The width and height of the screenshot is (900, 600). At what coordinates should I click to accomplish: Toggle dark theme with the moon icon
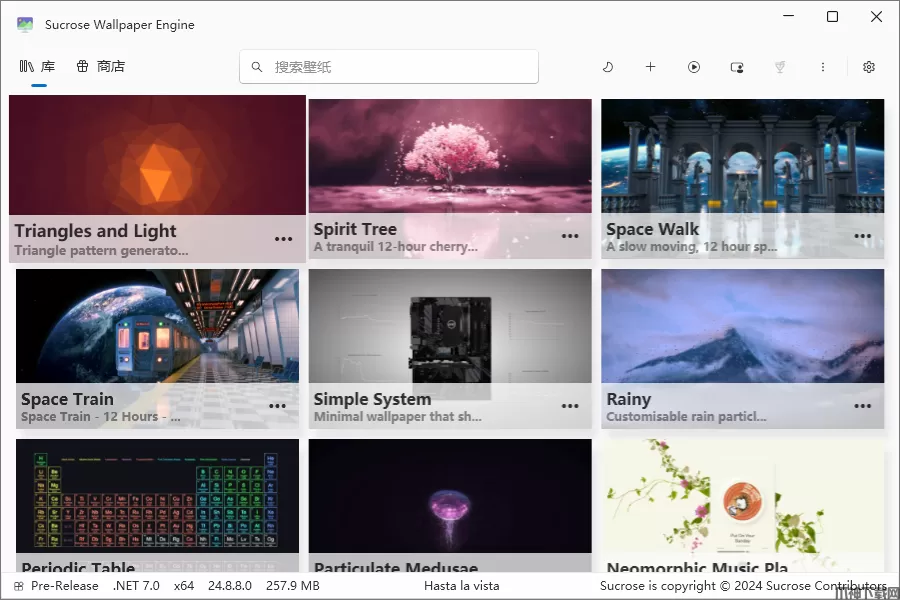[608, 67]
